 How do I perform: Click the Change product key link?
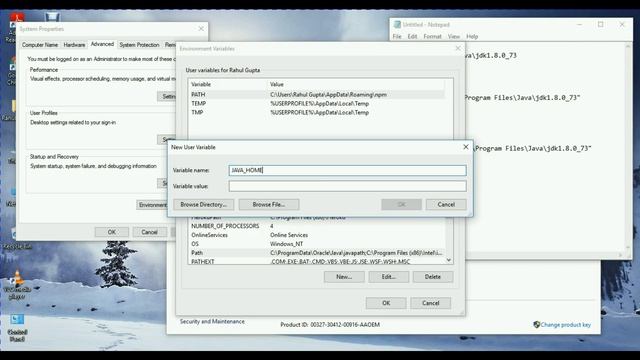point(566,325)
